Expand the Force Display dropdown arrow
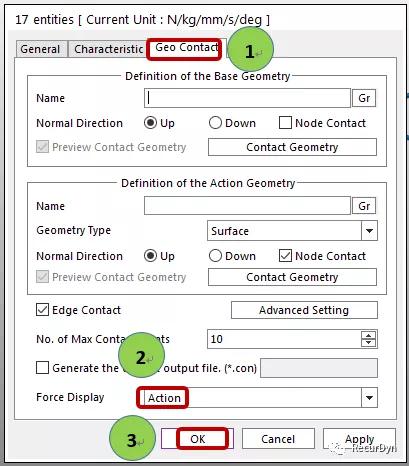The image size is (409, 466). click(x=369, y=398)
